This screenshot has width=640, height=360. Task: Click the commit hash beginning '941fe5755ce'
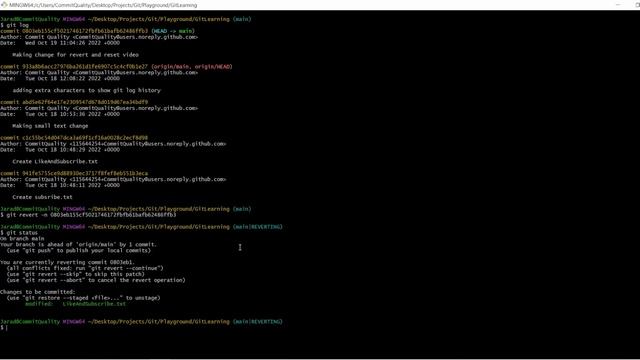(85, 173)
